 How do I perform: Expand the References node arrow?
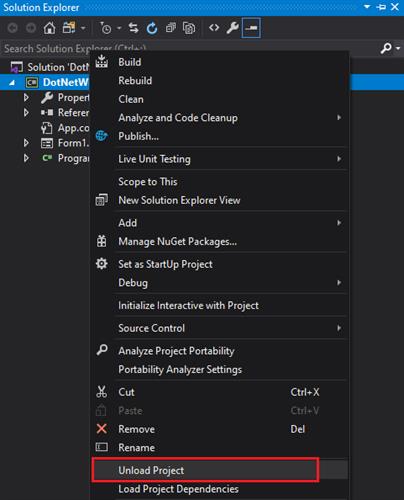pos(26,112)
